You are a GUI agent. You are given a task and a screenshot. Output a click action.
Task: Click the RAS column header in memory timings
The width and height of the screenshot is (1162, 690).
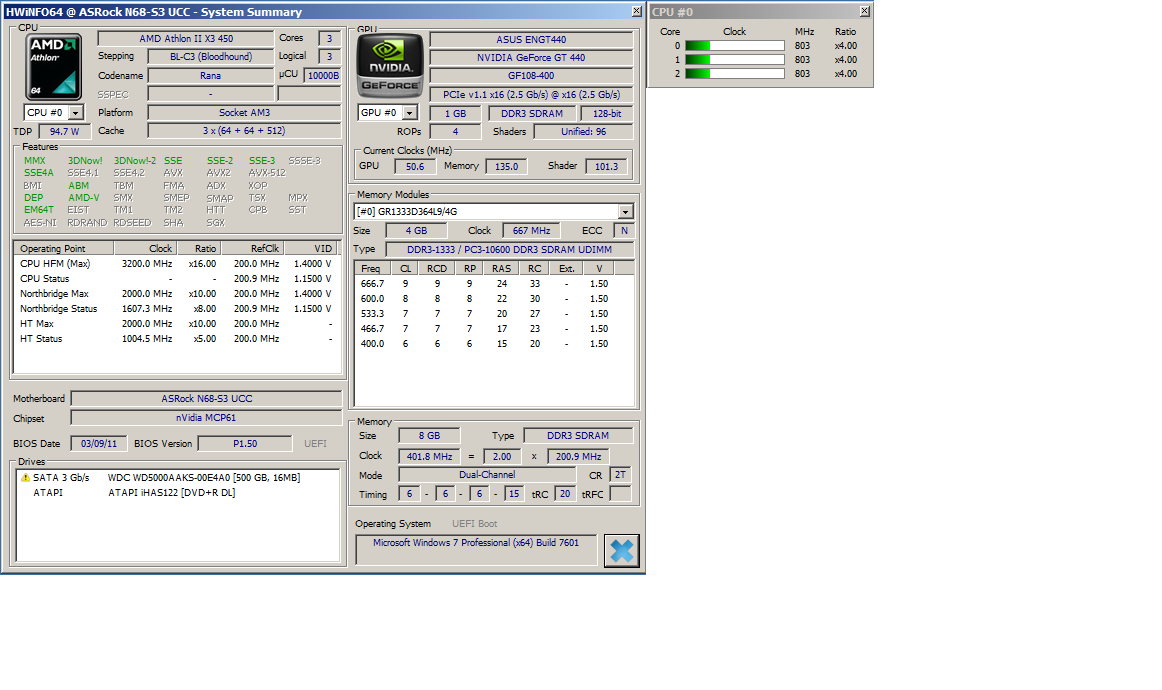click(501, 268)
